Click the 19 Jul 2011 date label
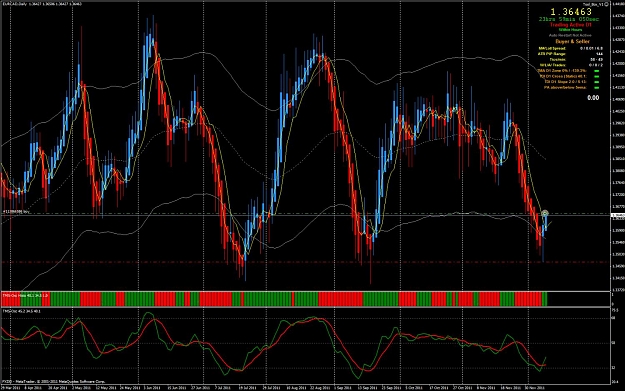This screenshot has width=625, height=391. (x=247, y=387)
